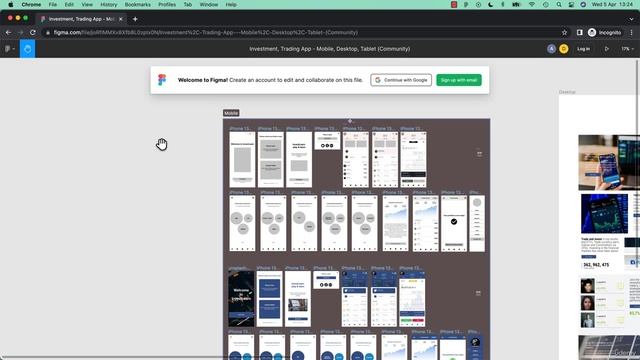Screen dimensions: 640x360
Task: Open the Profiles menu
Action: (167, 4)
